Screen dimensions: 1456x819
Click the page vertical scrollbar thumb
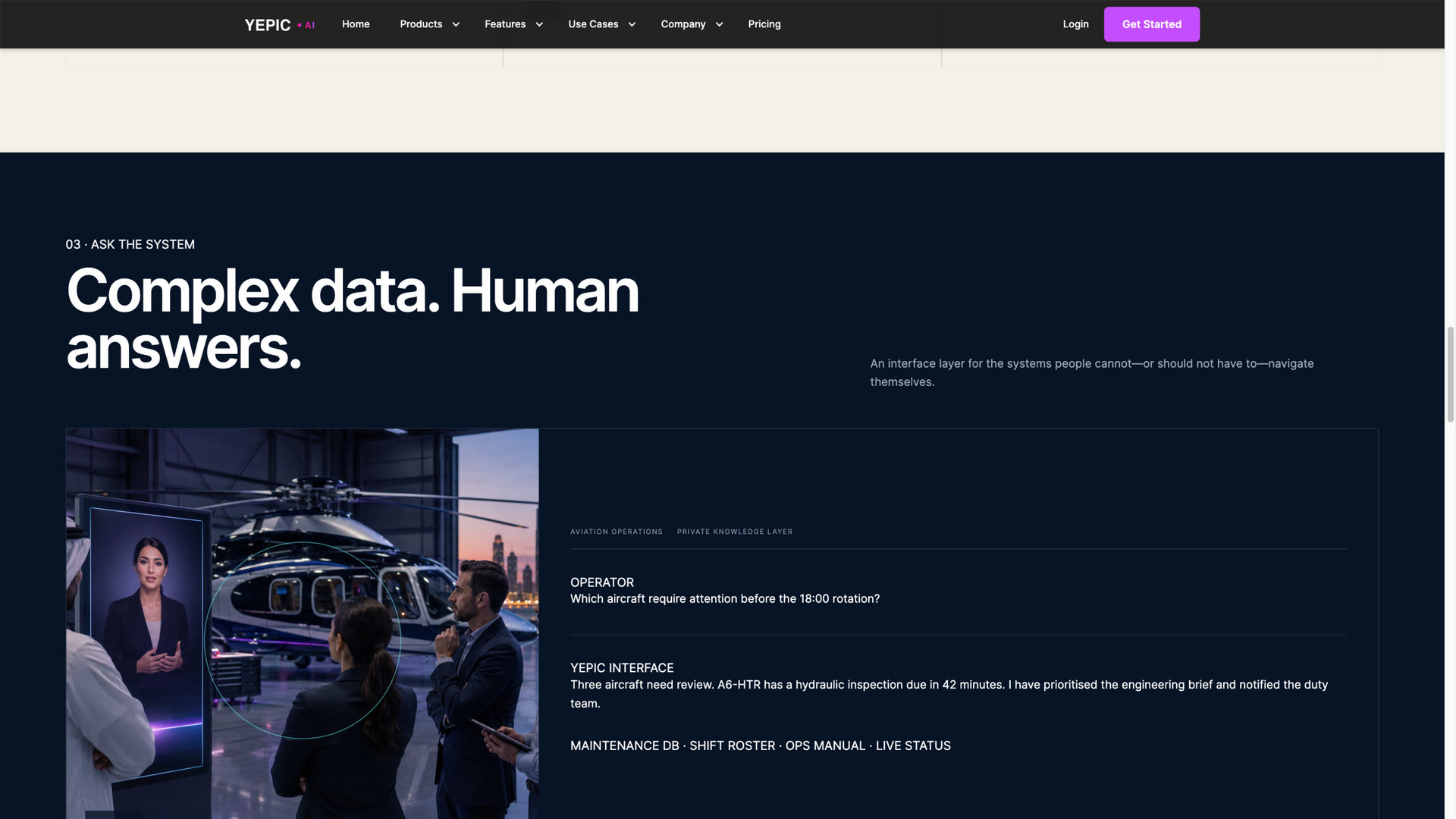coord(1450,374)
